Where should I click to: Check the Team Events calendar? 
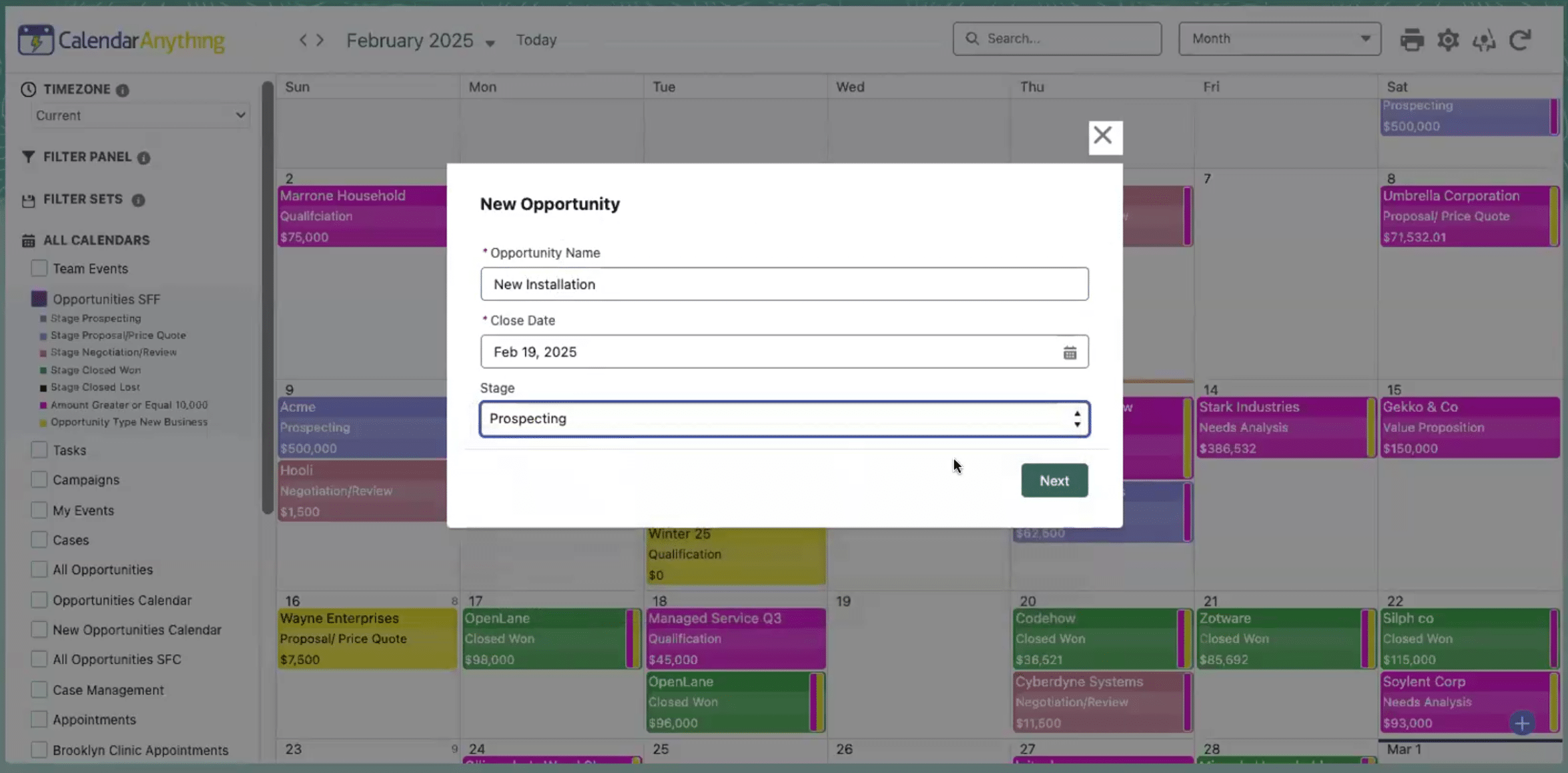tap(39, 268)
